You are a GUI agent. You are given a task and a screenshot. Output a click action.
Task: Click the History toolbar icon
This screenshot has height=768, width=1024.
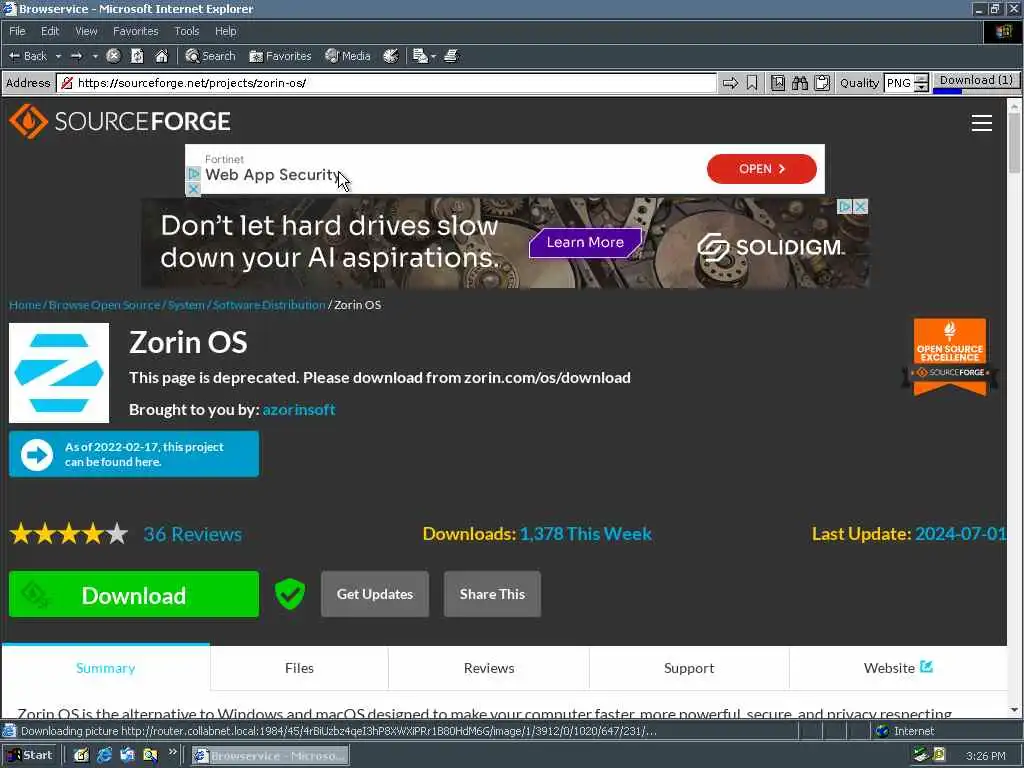click(391, 56)
